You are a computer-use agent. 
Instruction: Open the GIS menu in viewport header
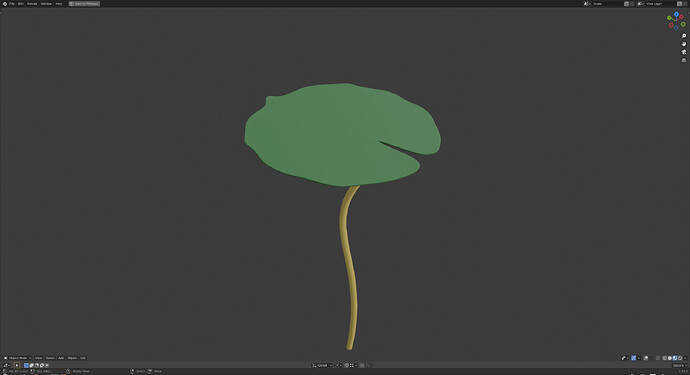tap(83, 358)
